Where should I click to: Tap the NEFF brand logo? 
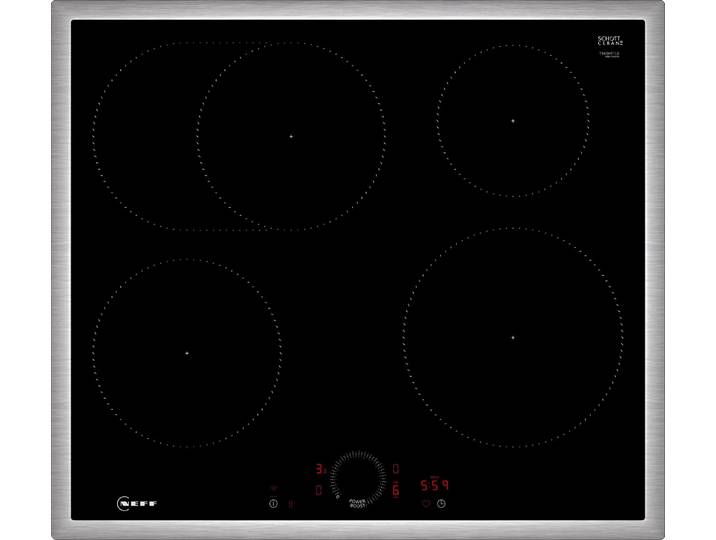click(137, 503)
